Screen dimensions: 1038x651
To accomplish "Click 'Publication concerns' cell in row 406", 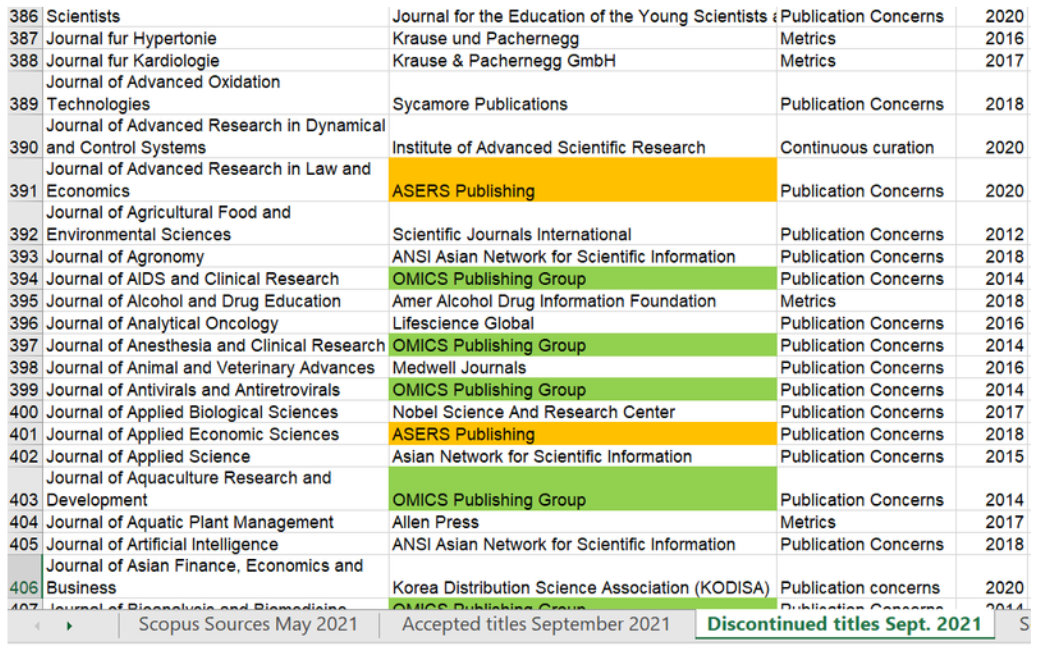I will (866, 577).
